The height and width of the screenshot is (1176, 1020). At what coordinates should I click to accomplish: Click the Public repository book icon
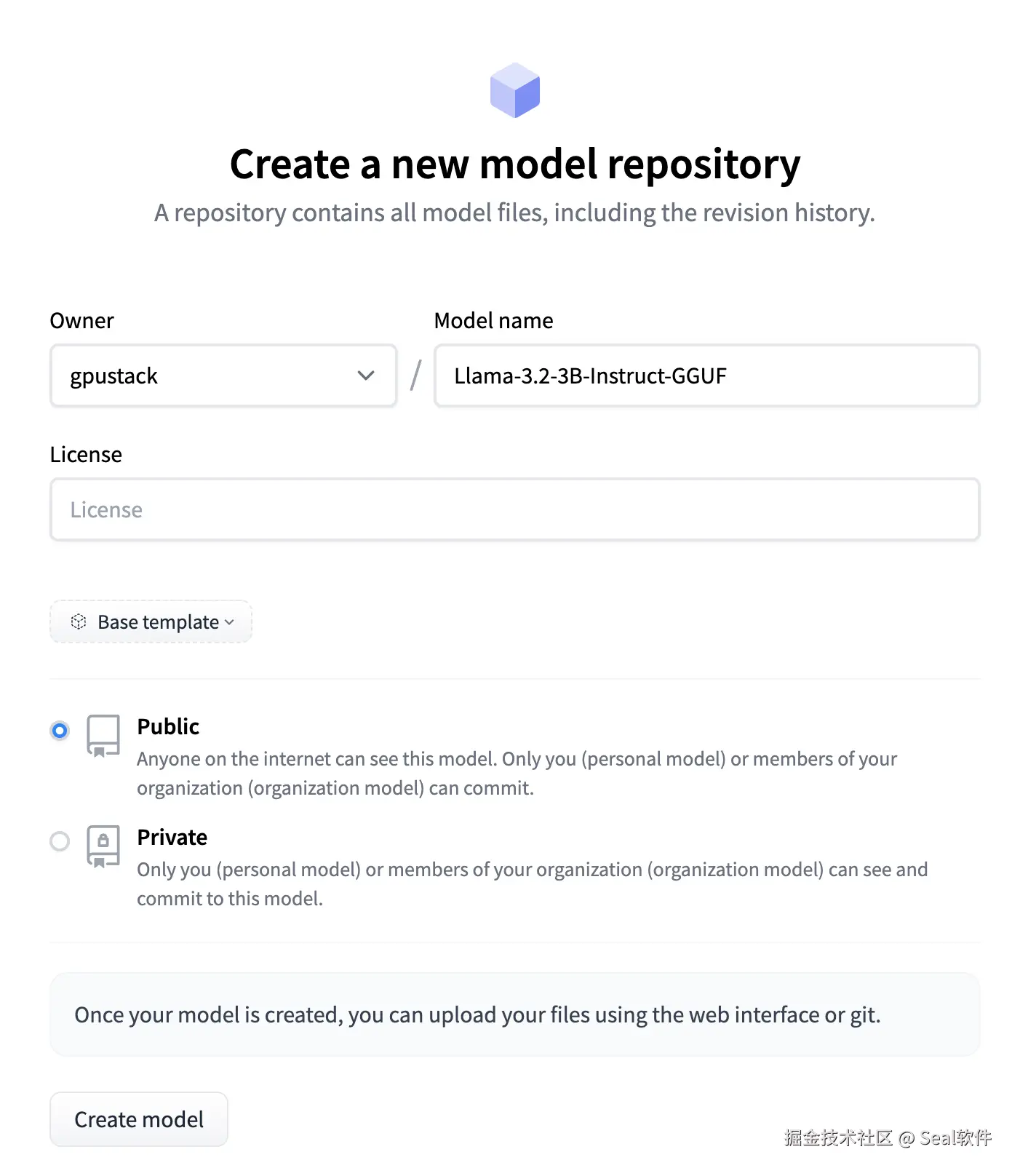(103, 735)
